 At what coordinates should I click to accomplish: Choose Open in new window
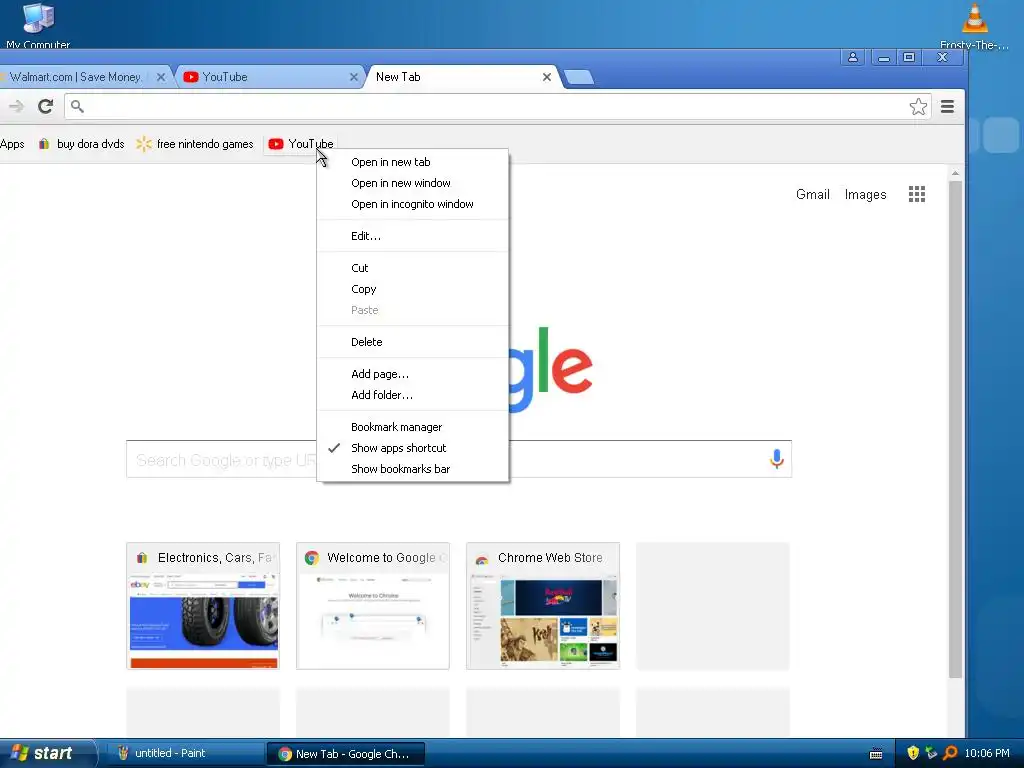(x=413, y=183)
